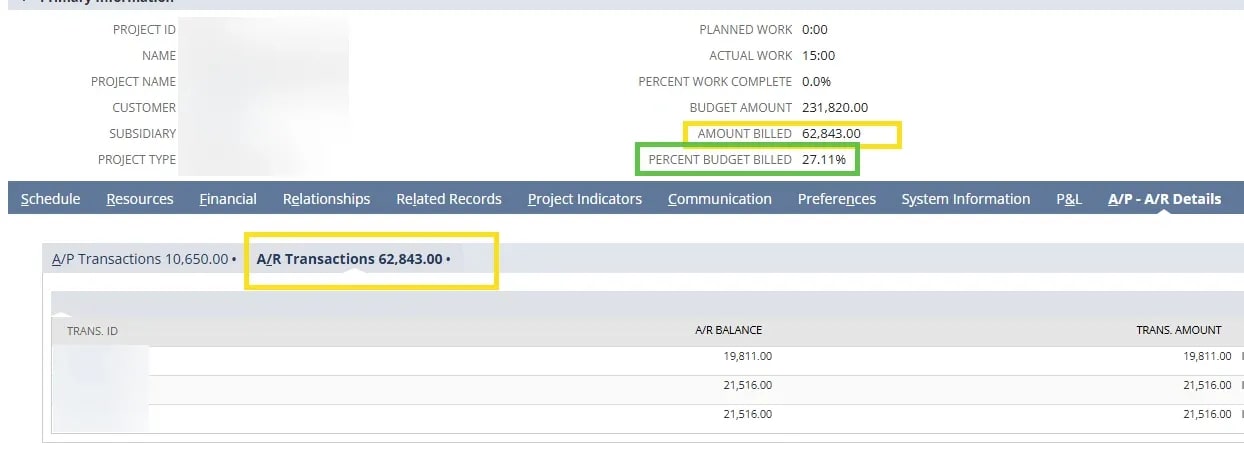This screenshot has width=1244, height=466.
Task: Open the System Information tab
Action: tap(966, 199)
